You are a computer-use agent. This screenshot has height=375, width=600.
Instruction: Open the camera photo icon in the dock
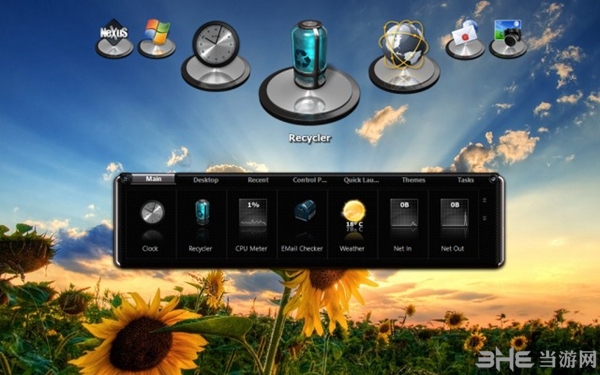tap(508, 39)
